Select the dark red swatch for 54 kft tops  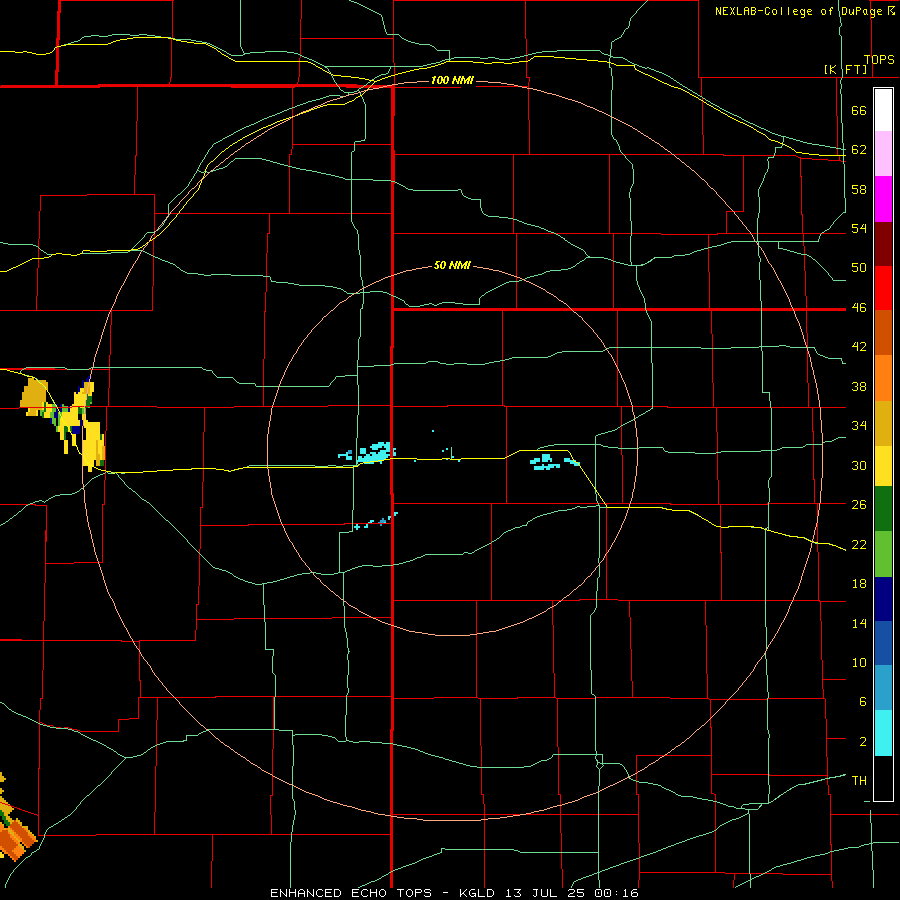pyautogui.click(x=883, y=244)
